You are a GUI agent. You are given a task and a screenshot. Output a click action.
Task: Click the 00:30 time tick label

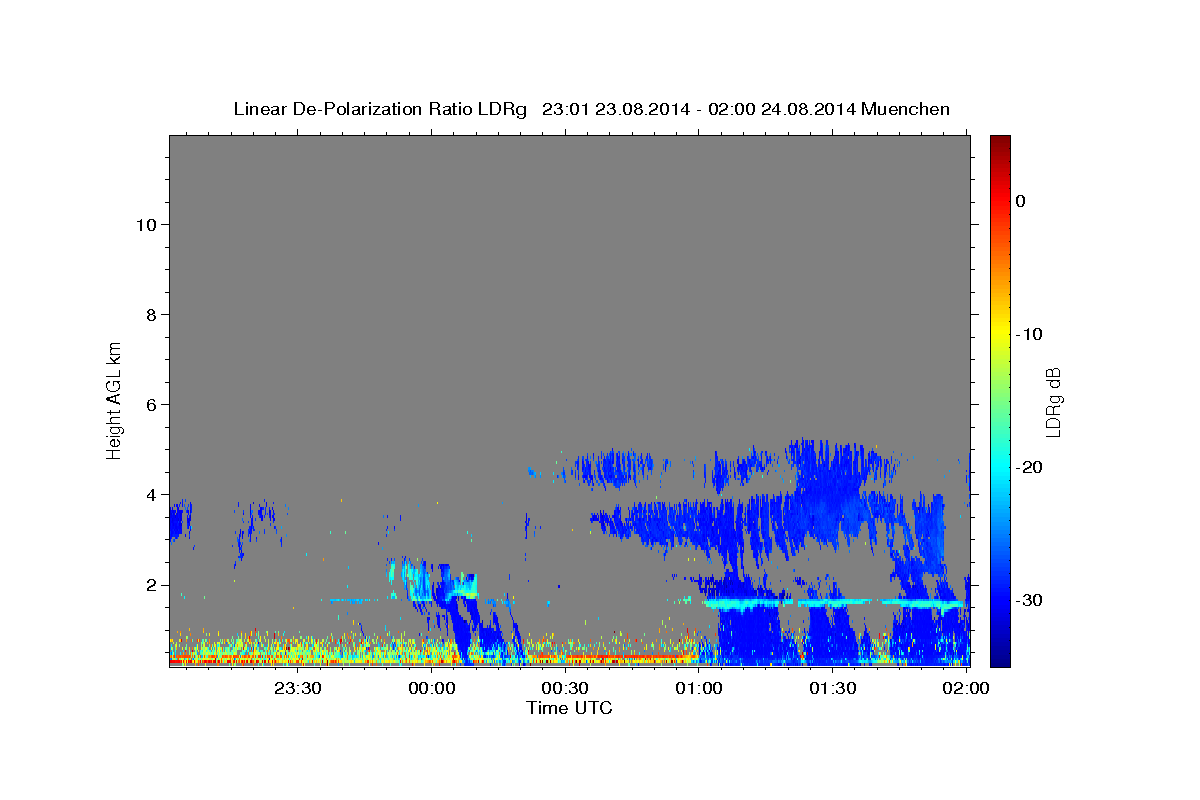click(x=565, y=688)
